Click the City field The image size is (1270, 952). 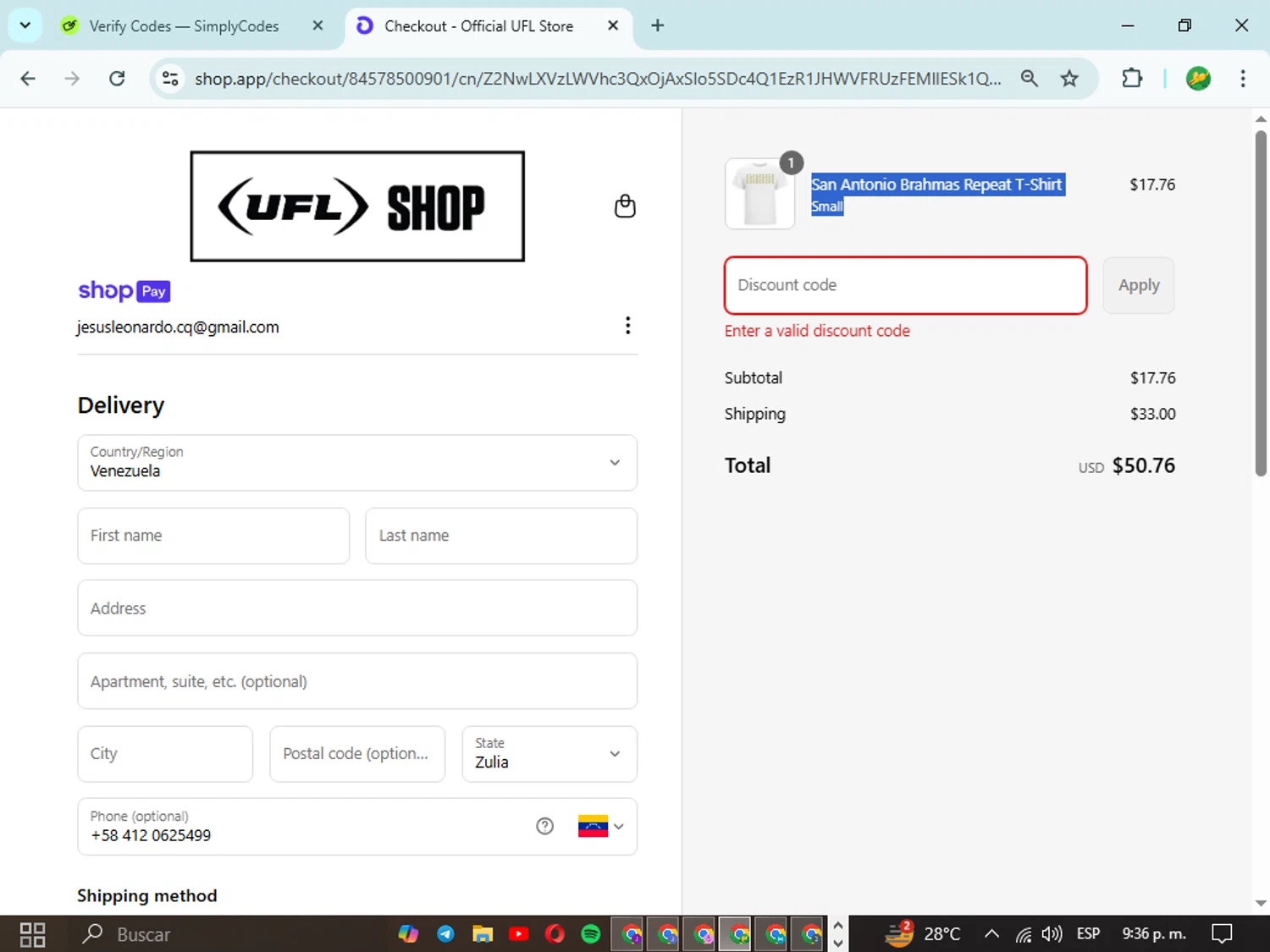tap(165, 754)
